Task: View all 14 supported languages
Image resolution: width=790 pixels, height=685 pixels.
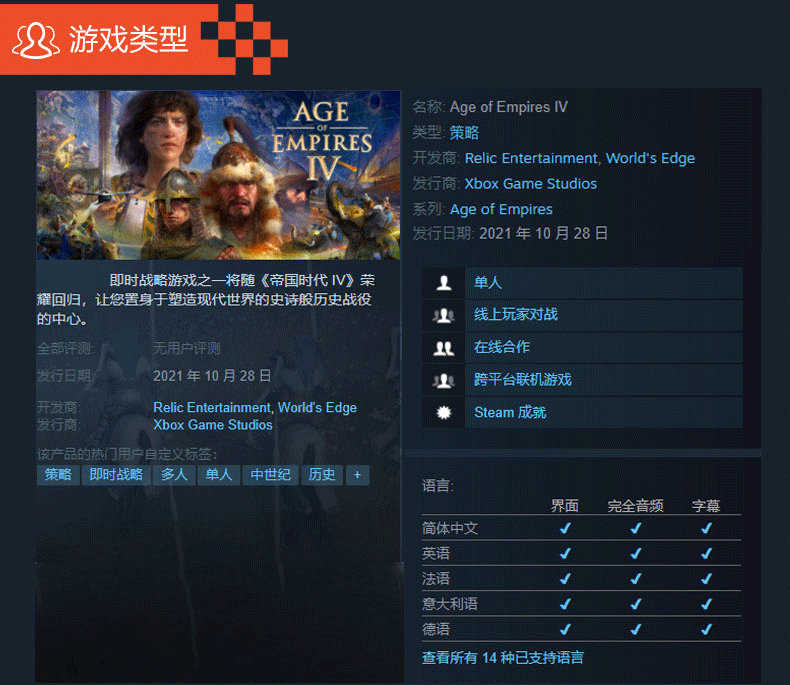Action: (x=502, y=658)
